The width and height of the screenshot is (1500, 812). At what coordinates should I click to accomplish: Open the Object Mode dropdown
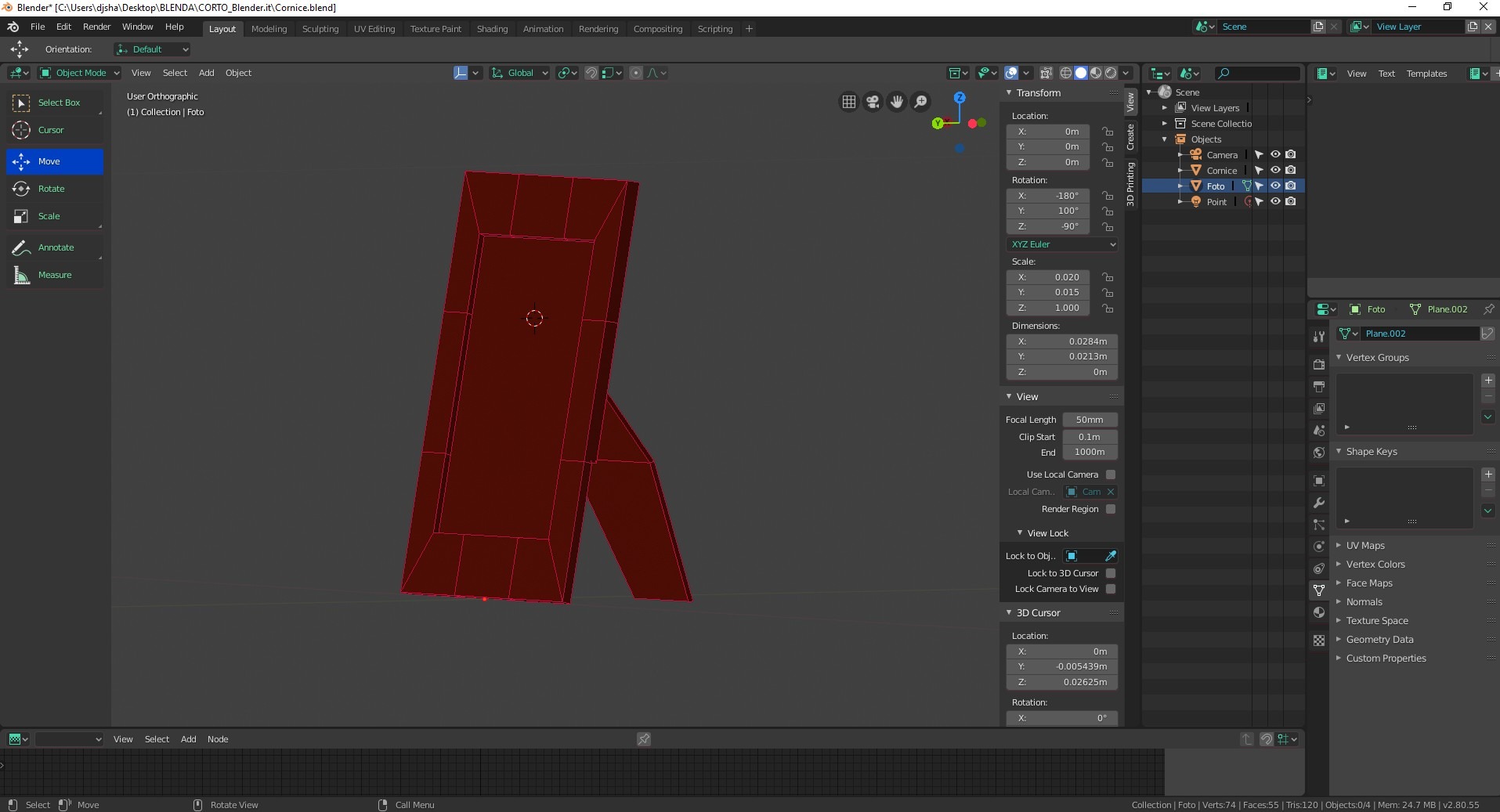click(x=79, y=73)
